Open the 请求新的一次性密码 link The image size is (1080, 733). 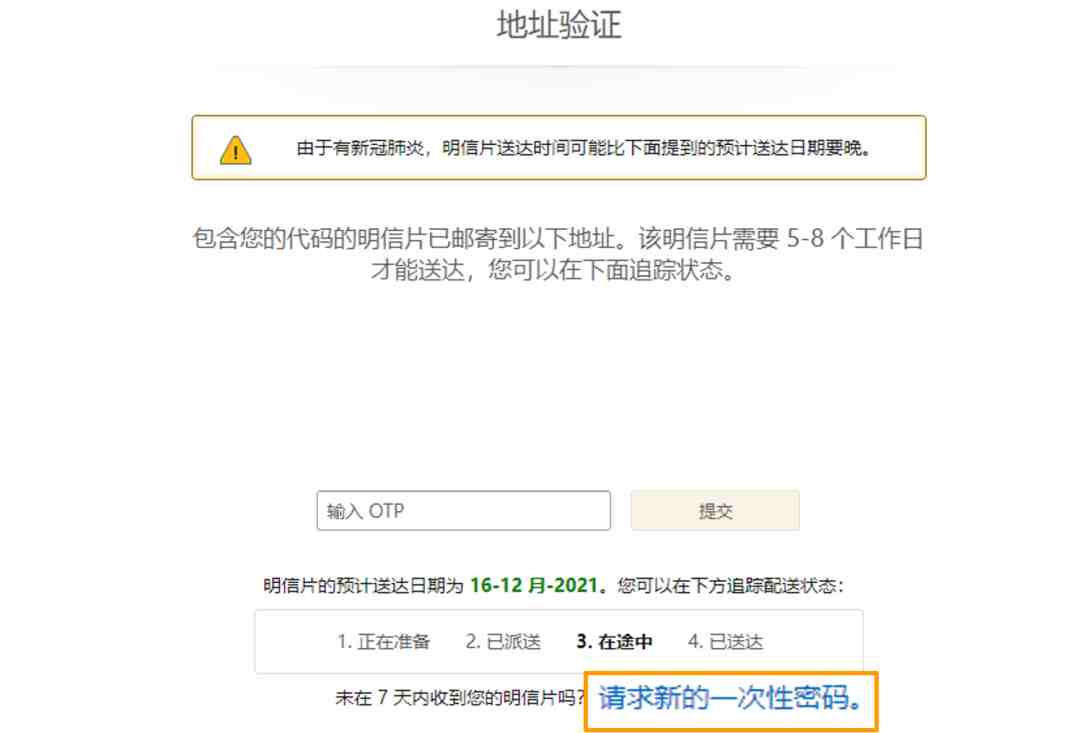coord(731,699)
